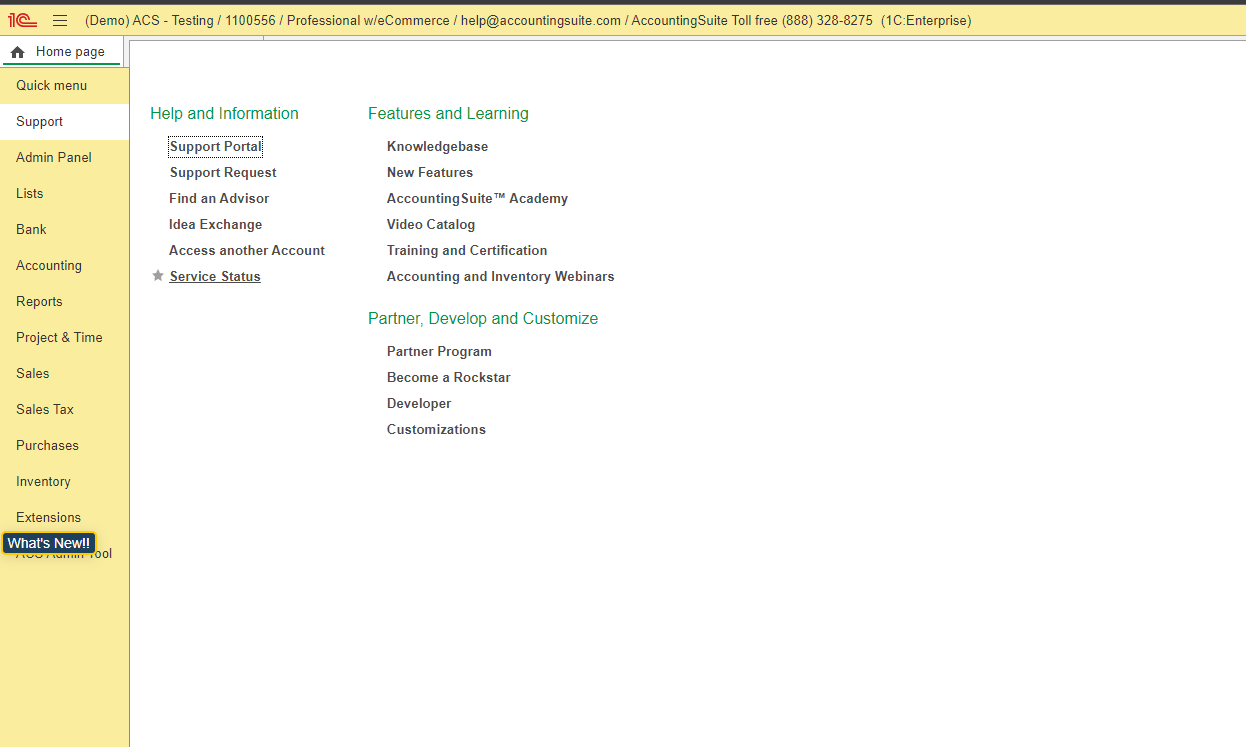The height and width of the screenshot is (747, 1246).
Task: Click the star beside Service Status
Action: 158,276
